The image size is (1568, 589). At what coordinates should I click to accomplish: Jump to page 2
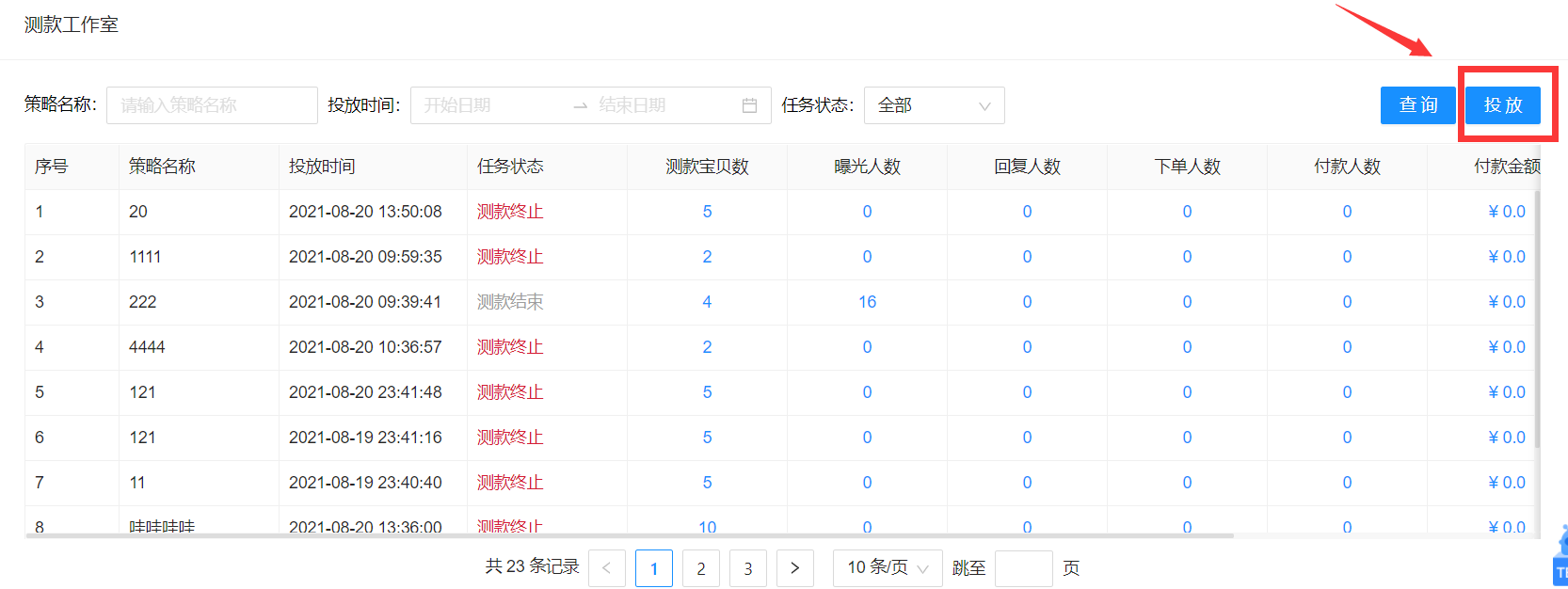pyautogui.click(x=701, y=568)
